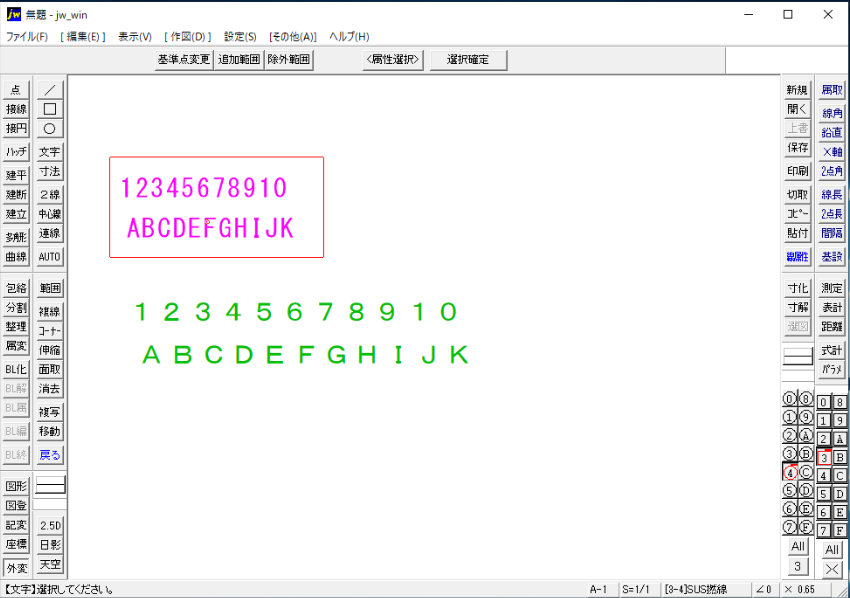850x598 pixels.
Task: Click the <属性選択> button
Action: (393, 60)
